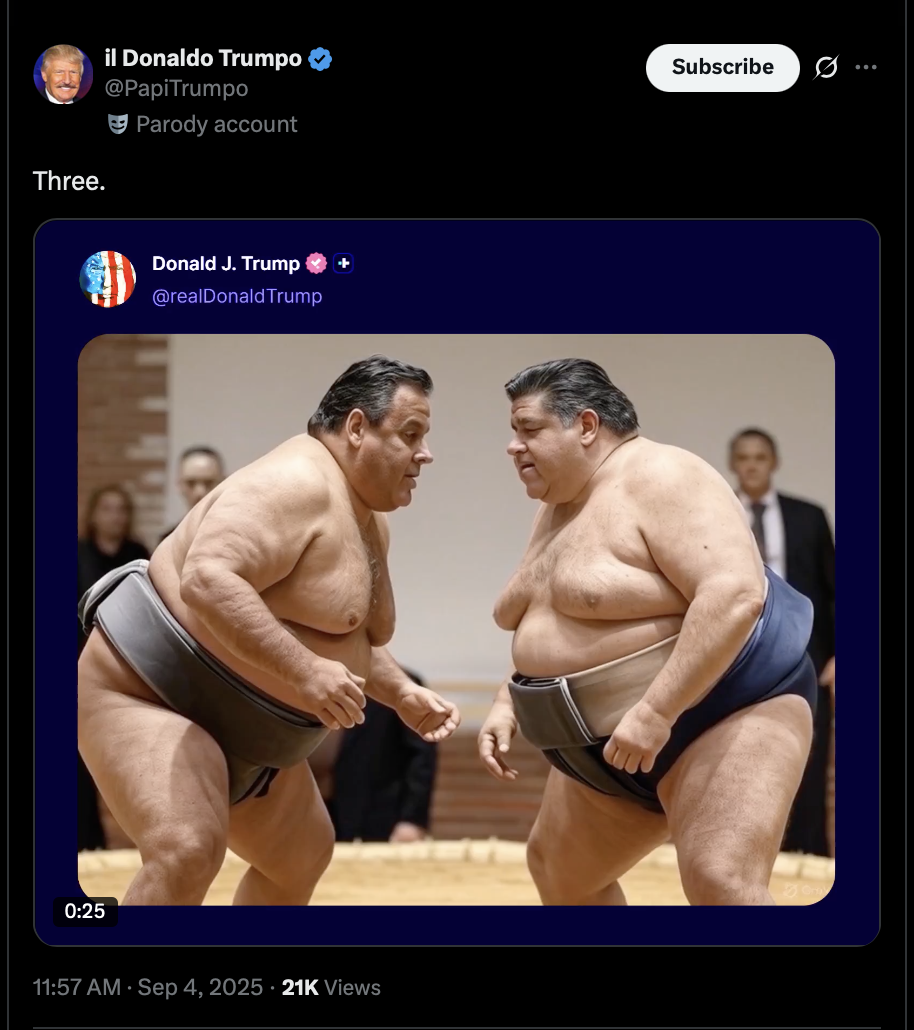914x1030 pixels.
Task: Click the il Donaldo Trumpo display name
Action: (203, 58)
